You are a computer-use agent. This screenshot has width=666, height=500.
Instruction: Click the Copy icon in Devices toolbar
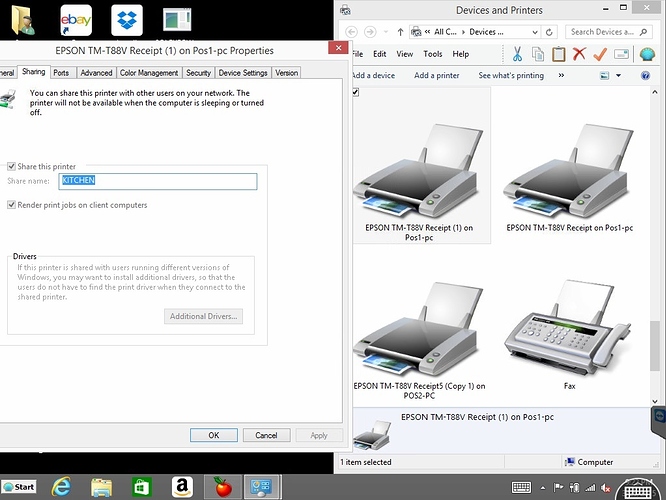pyautogui.click(x=538, y=54)
